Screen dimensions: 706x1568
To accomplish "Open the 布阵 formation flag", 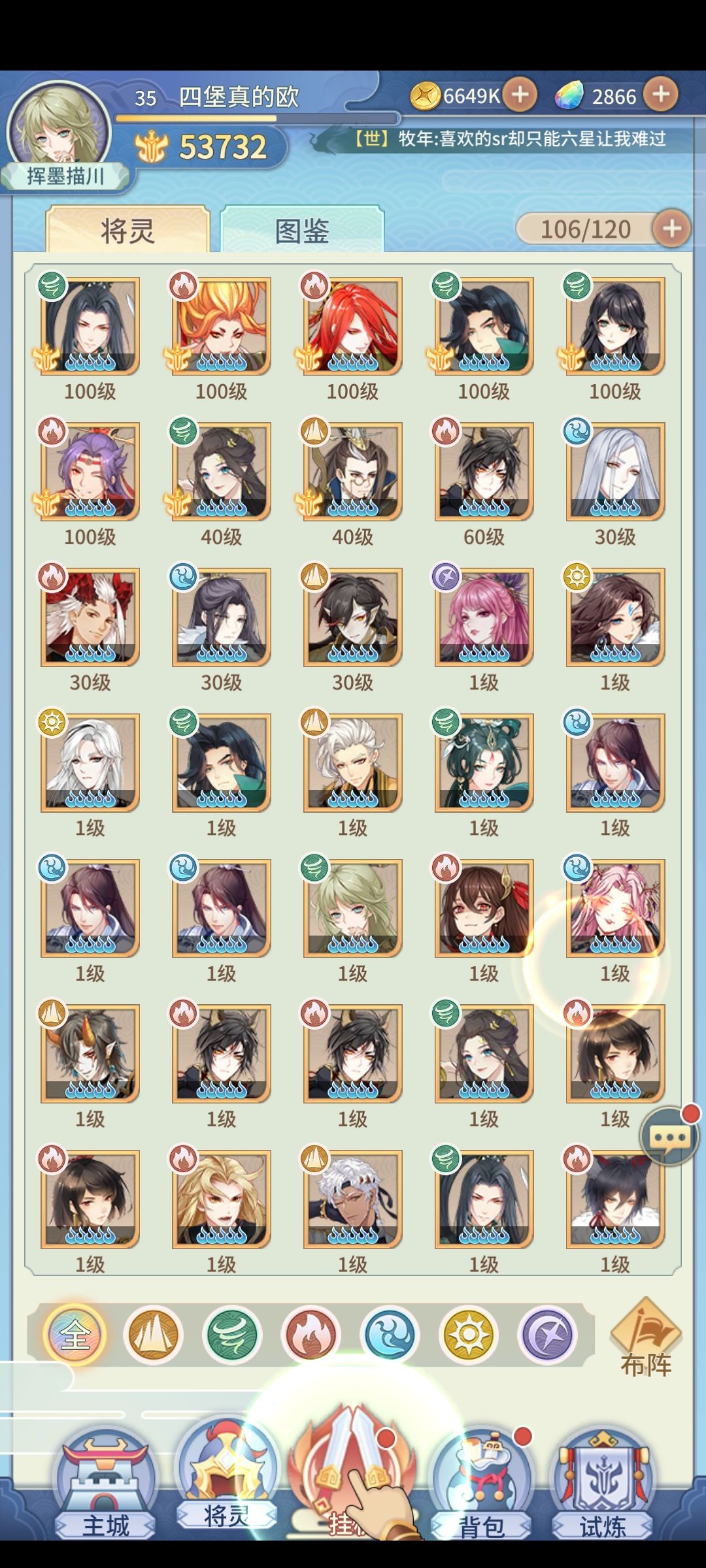I will 646,1338.
